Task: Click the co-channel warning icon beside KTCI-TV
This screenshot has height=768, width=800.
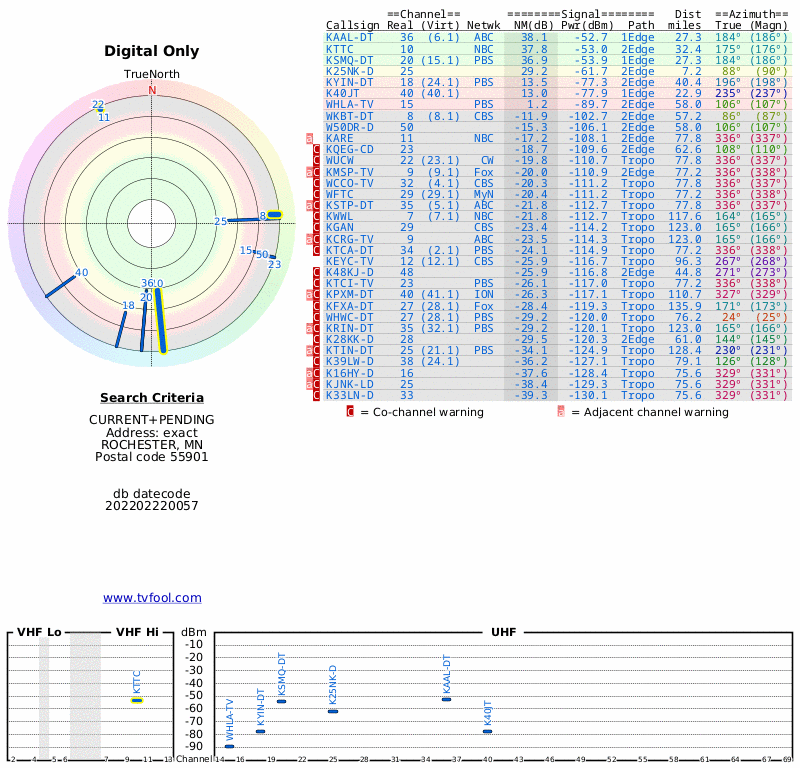Action: (x=316, y=284)
